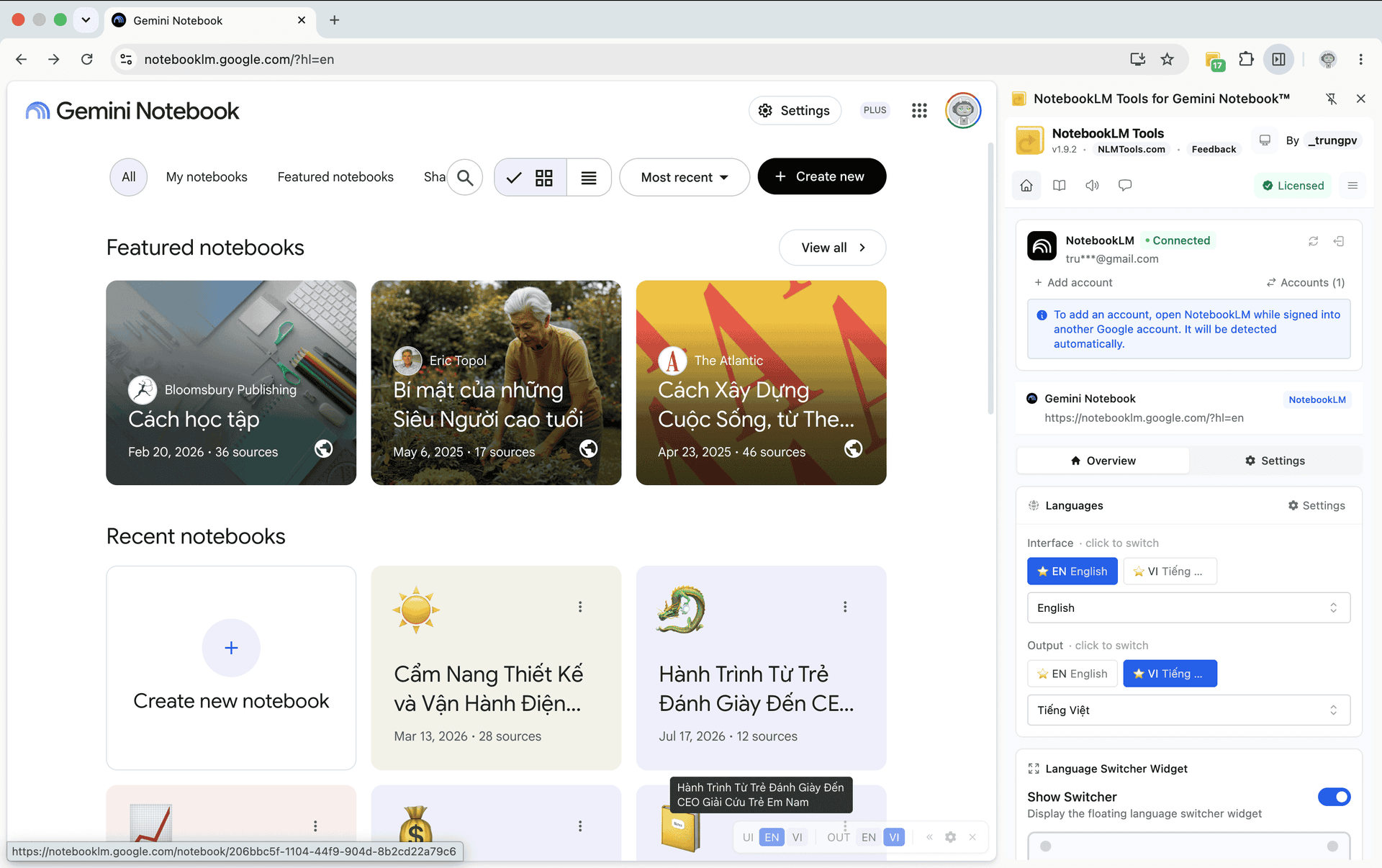Open the Google apps grid
Viewport: 1382px width, 868px height.
[x=919, y=110]
